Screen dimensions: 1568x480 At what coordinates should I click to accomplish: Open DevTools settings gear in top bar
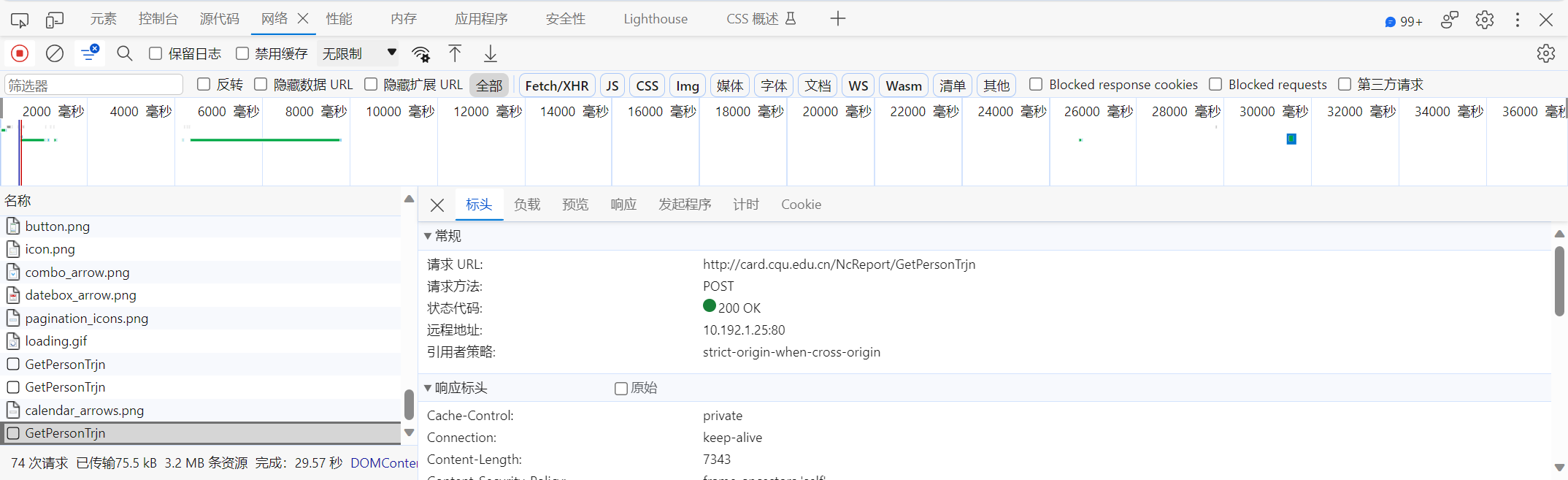click(x=1484, y=20)
